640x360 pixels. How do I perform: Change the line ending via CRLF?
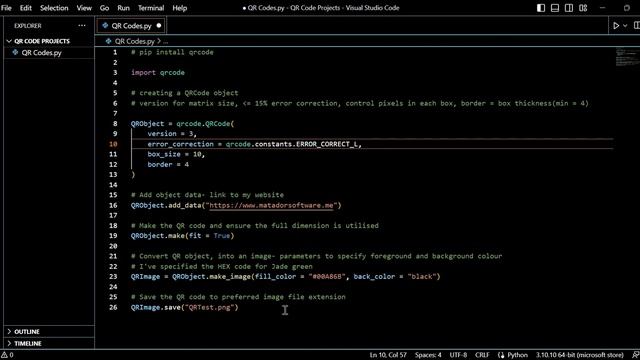482,355
